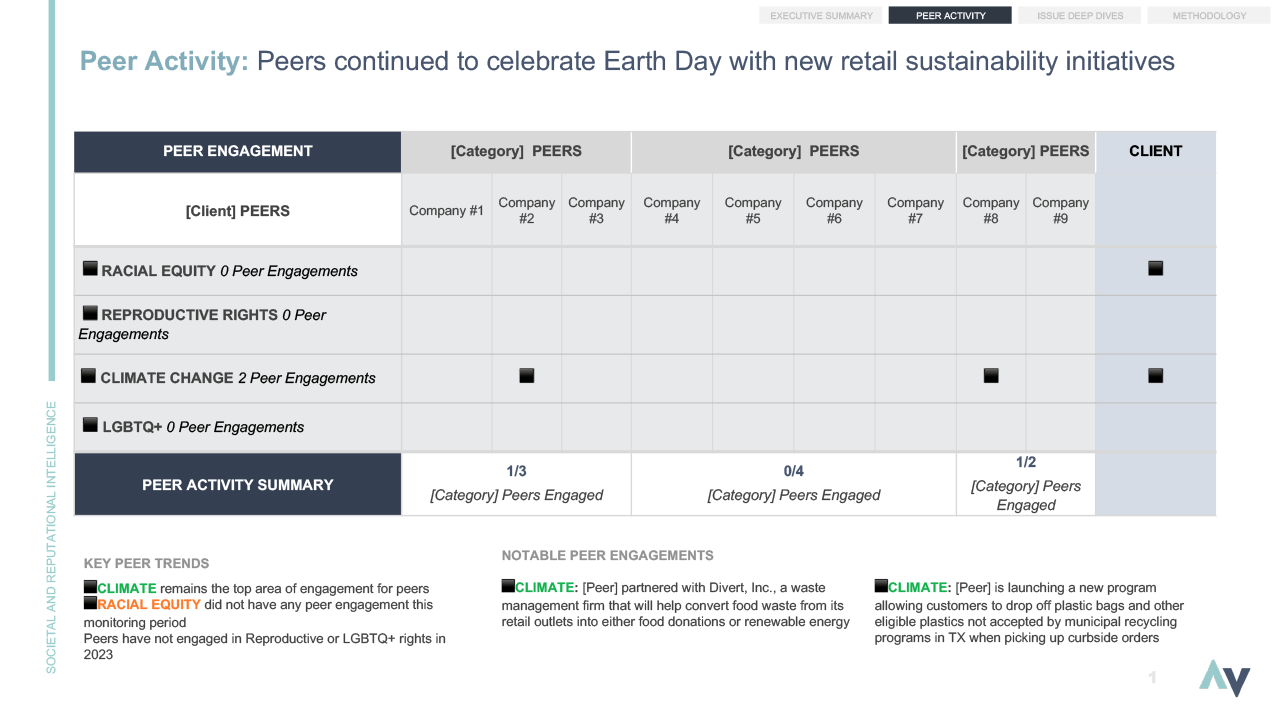Image resolution: width=1280 pixels, height=720 pixels.
Task: Click the Company #3 column header
Action: coord(596,210)
